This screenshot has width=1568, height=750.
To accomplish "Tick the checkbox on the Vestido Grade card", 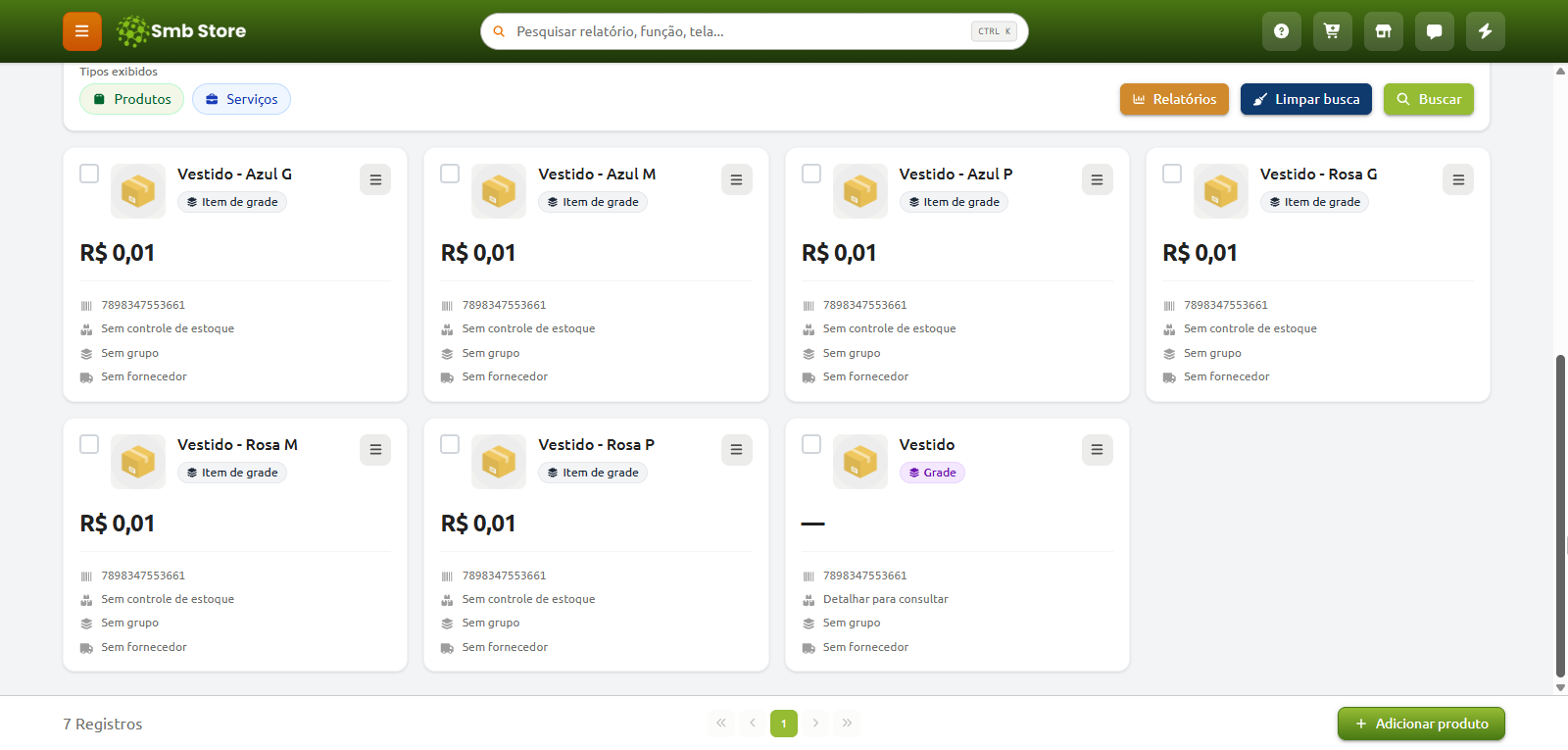I will [811, 444].
